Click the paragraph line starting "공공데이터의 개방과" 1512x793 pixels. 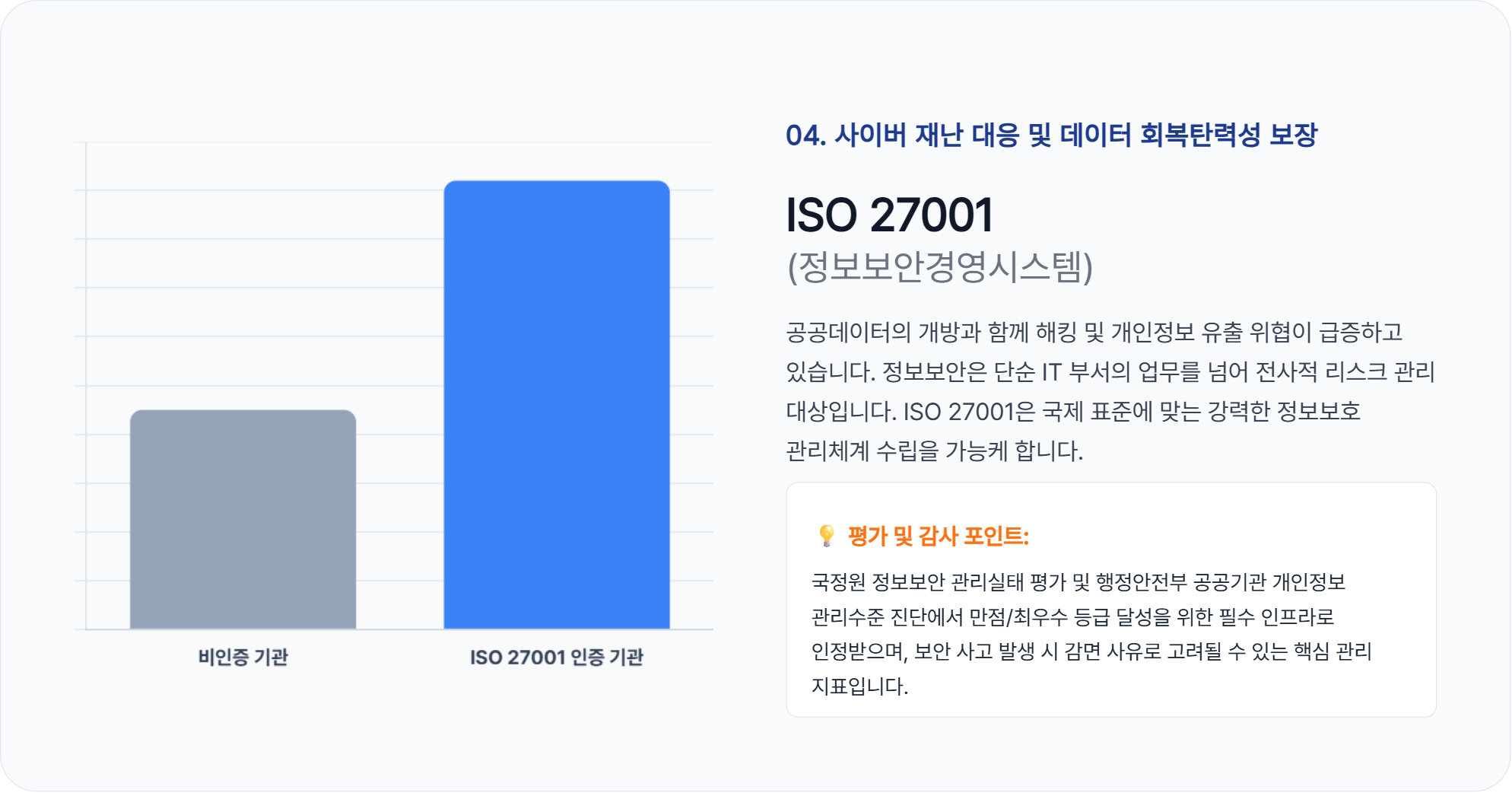point(1094,332)
